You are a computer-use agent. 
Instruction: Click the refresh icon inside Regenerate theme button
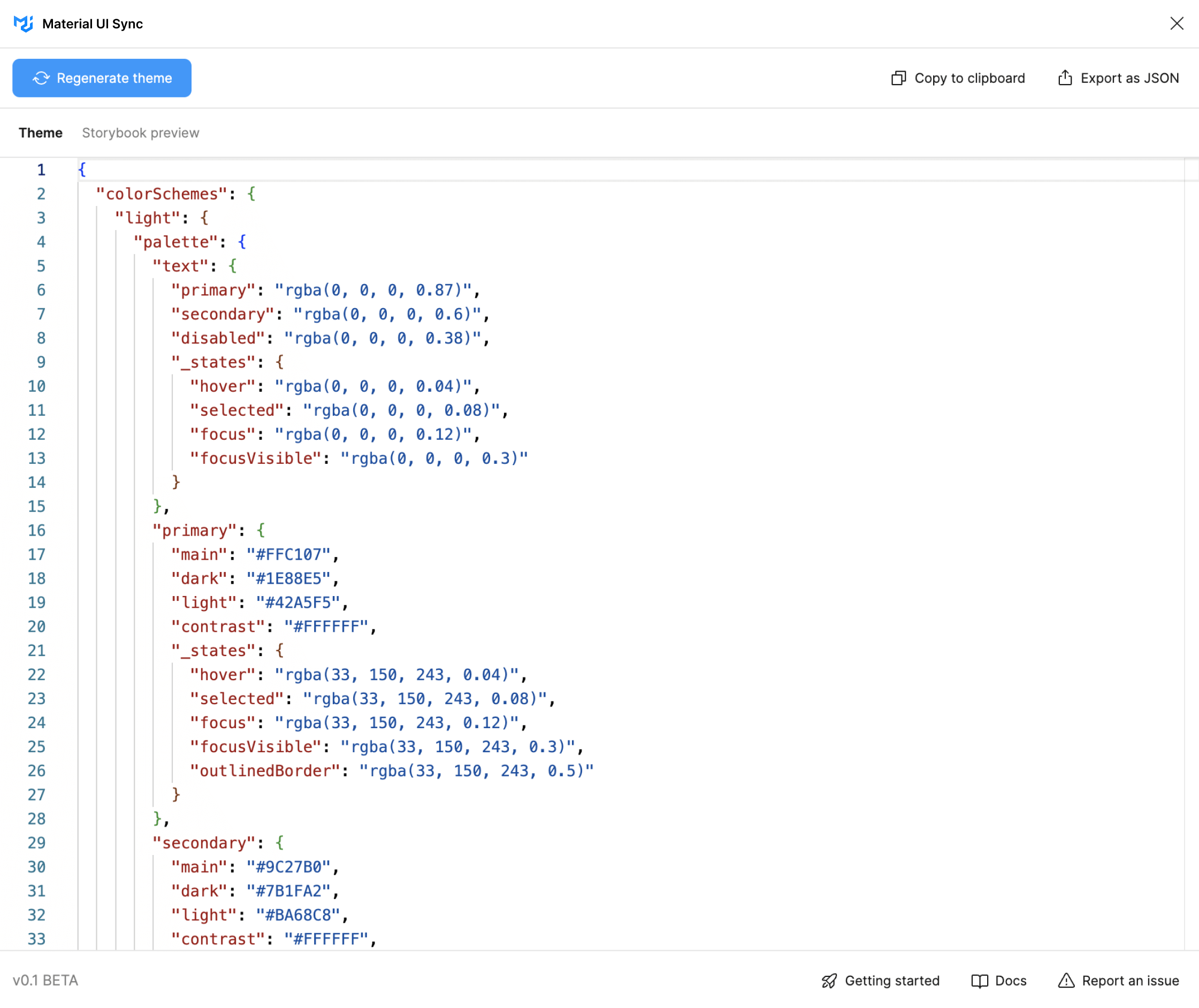(x=40, y=78)
